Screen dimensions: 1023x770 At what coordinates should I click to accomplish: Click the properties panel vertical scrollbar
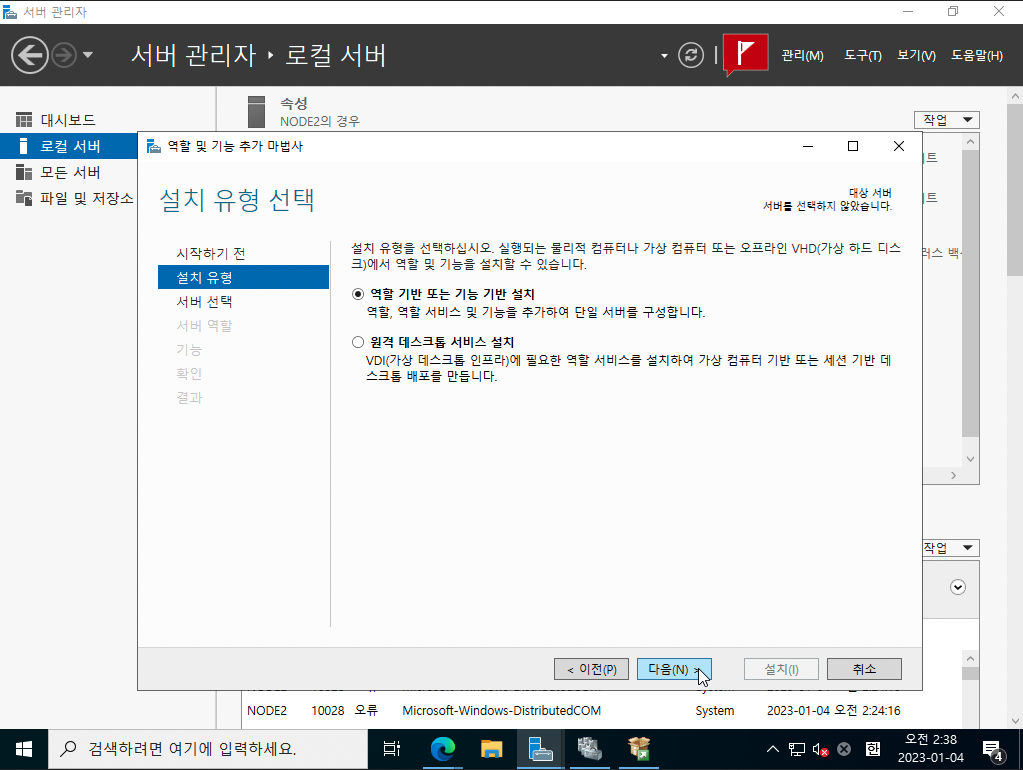point(970,294)
